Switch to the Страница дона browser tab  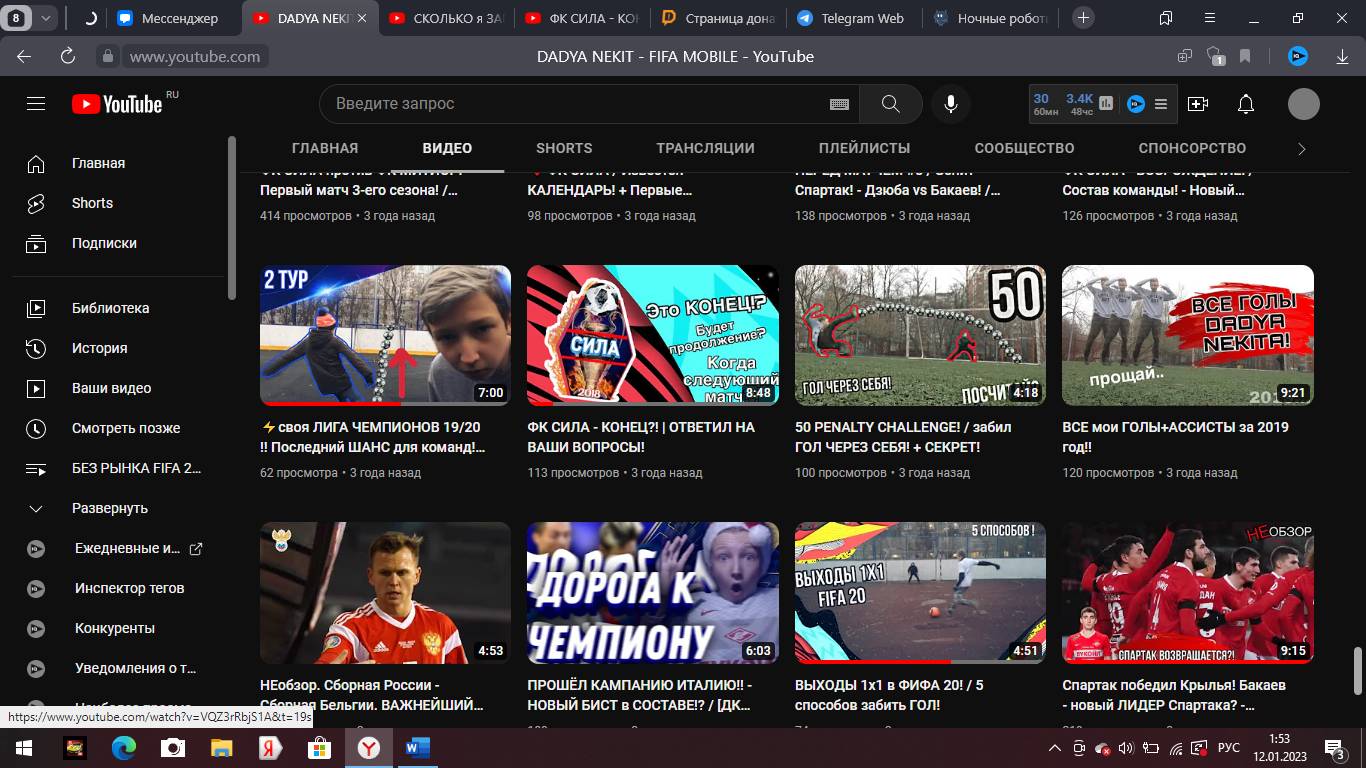[x=719, y=18]
